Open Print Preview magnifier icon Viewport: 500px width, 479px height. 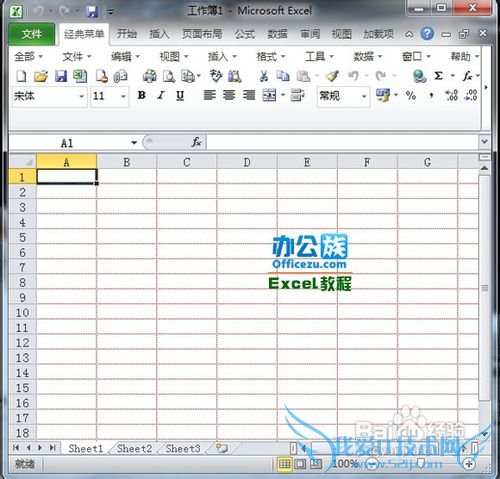tap(169, 76)
